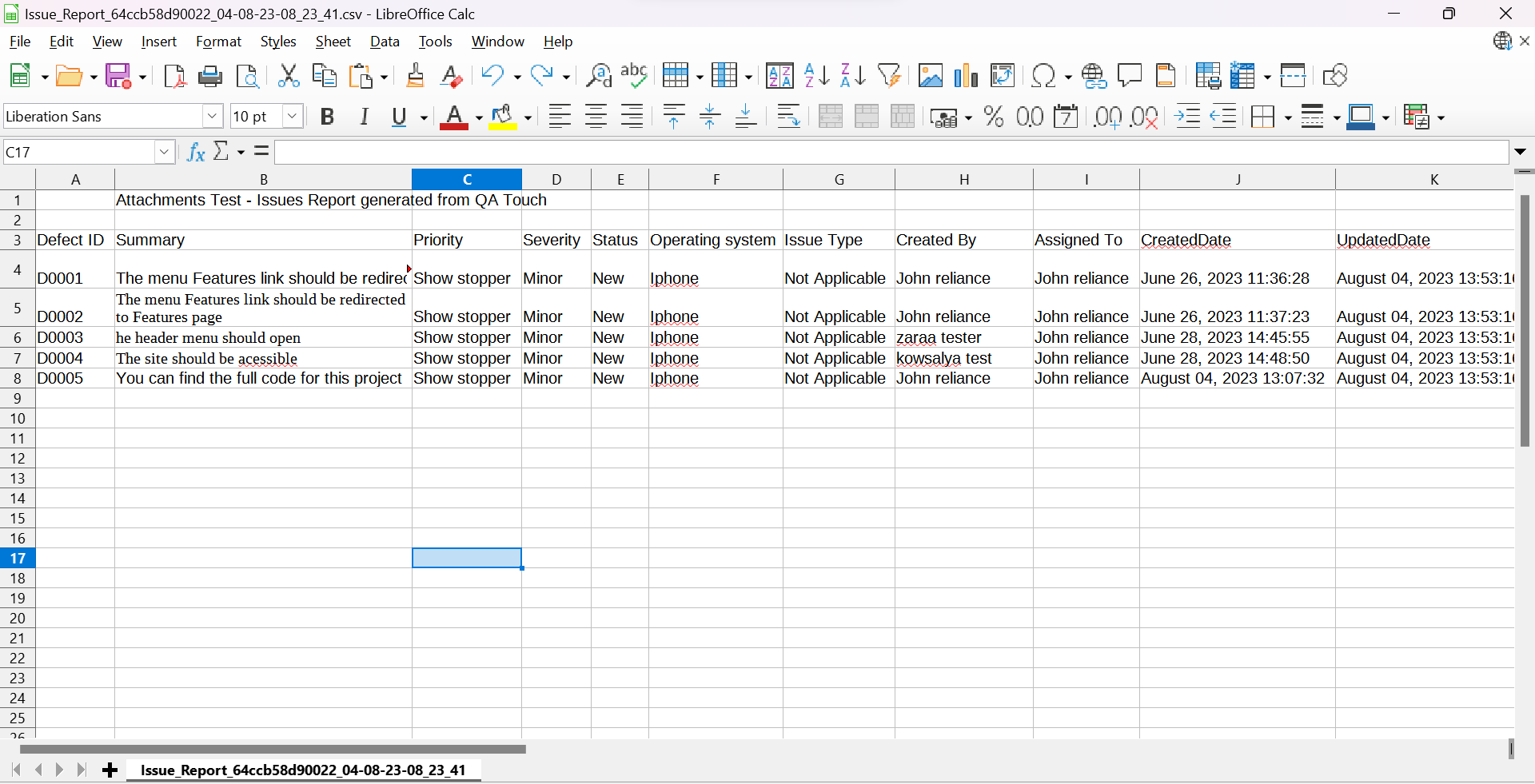Toggle Italic formatting
The height and width of the screenshot is (784, 1535).
(x=364, y=117)
